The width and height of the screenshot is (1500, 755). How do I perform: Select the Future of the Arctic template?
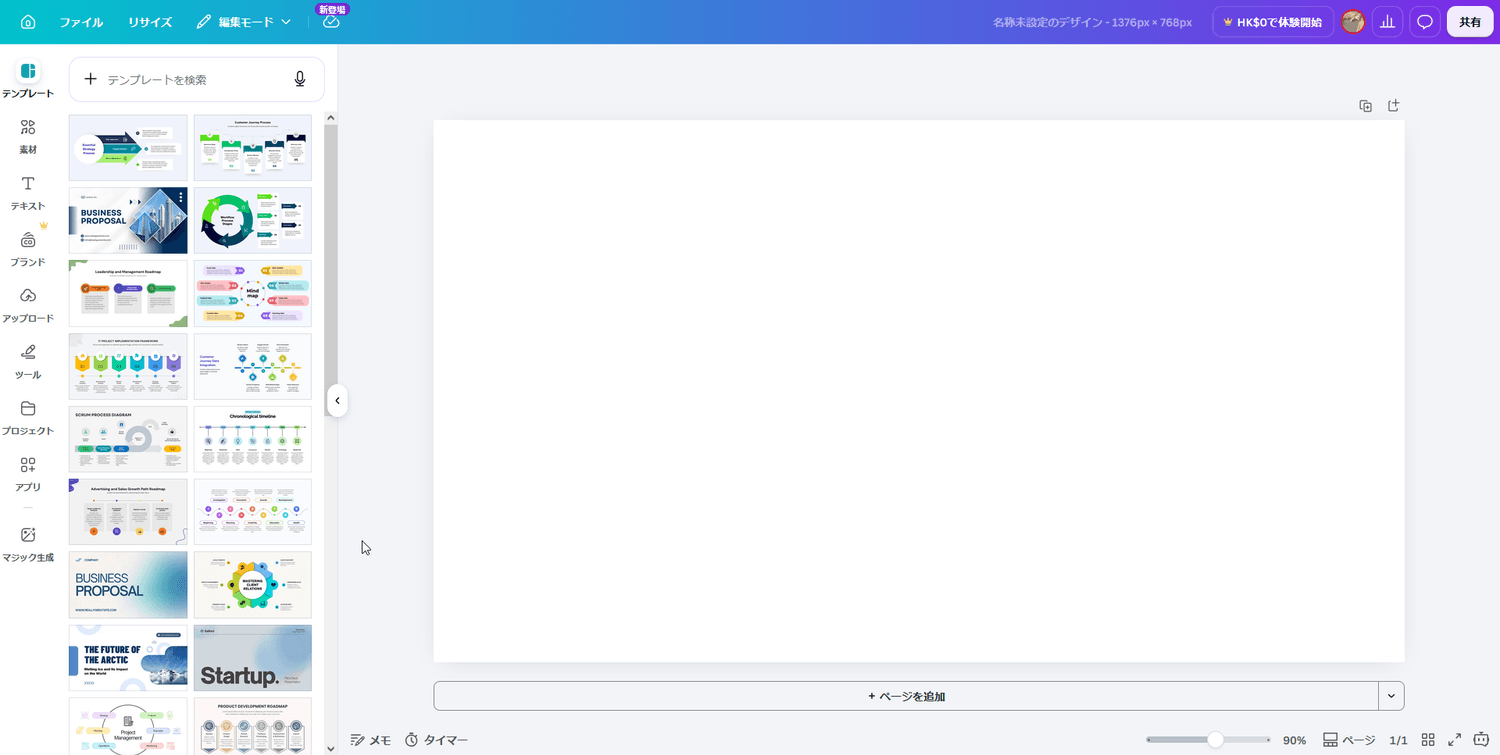(128, 658)
